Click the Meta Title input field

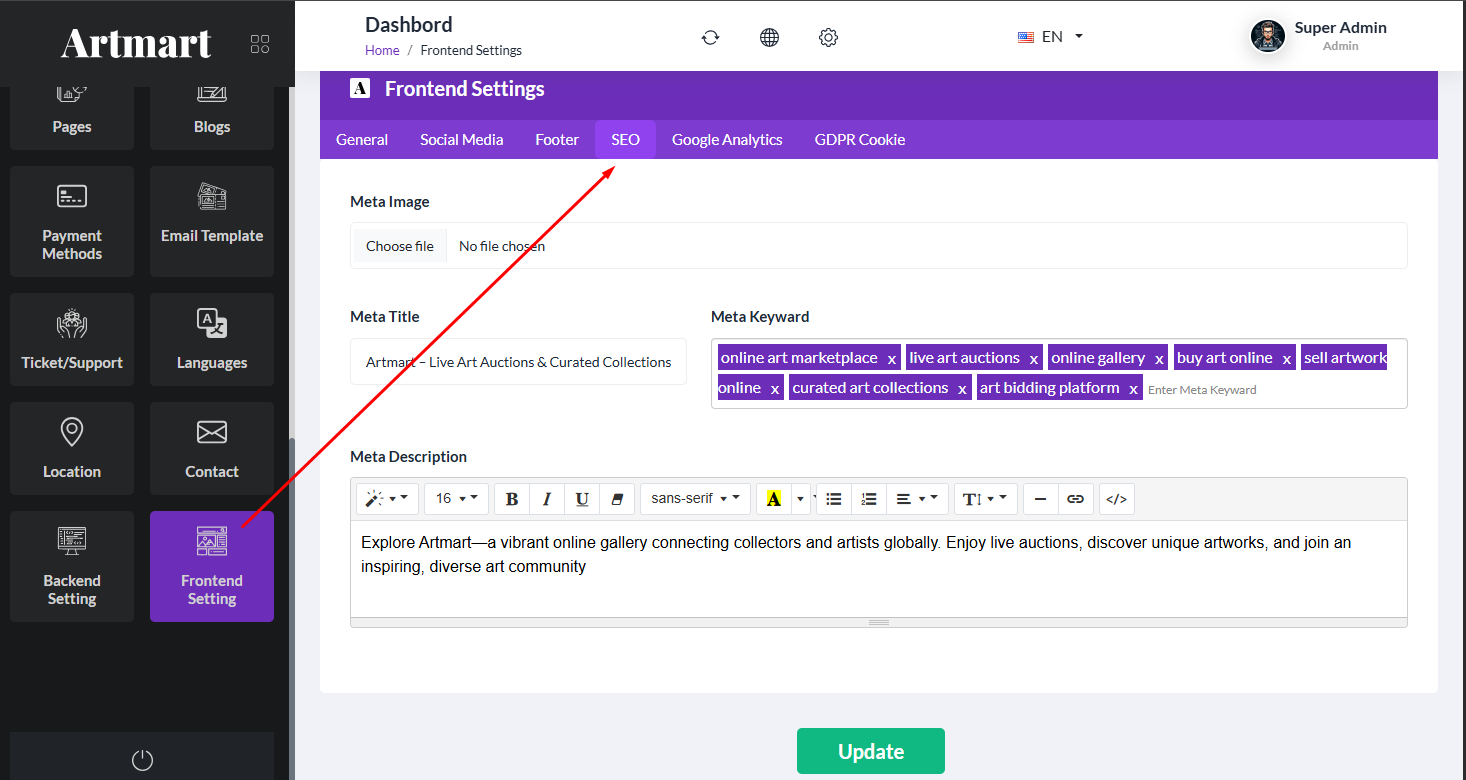click(518, 362)
